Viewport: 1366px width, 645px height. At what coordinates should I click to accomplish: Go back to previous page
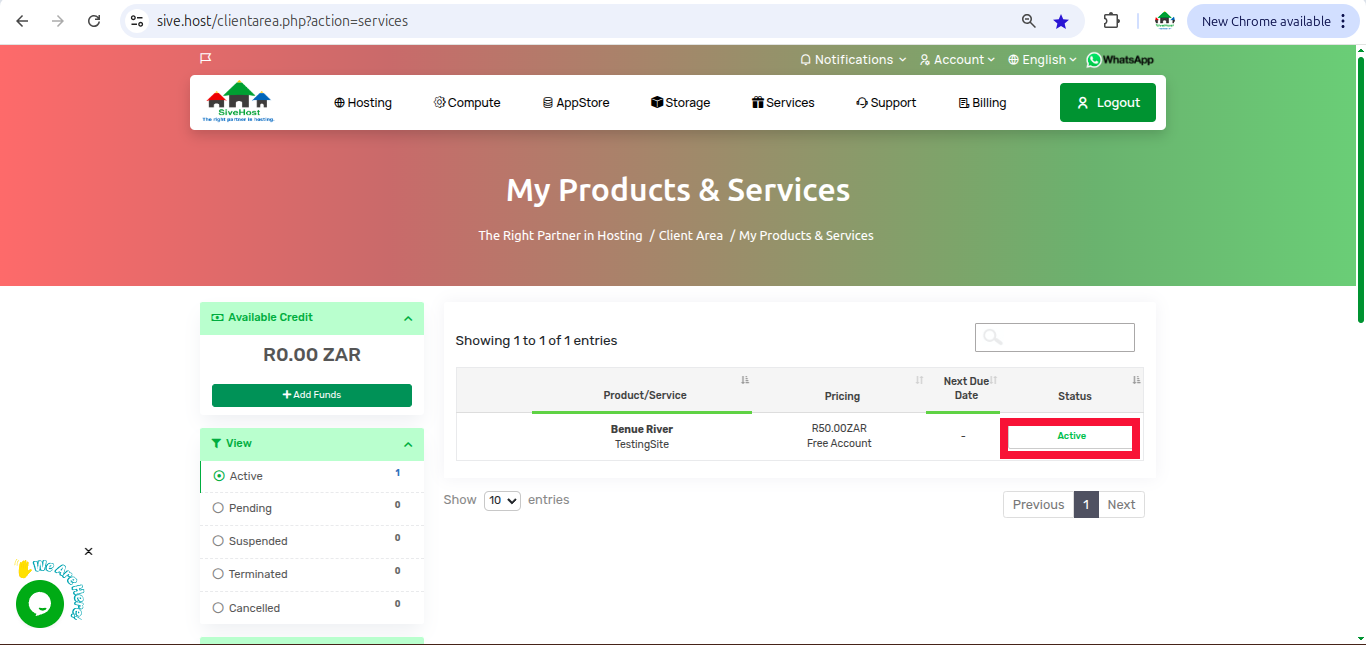[x=22, y=21]
